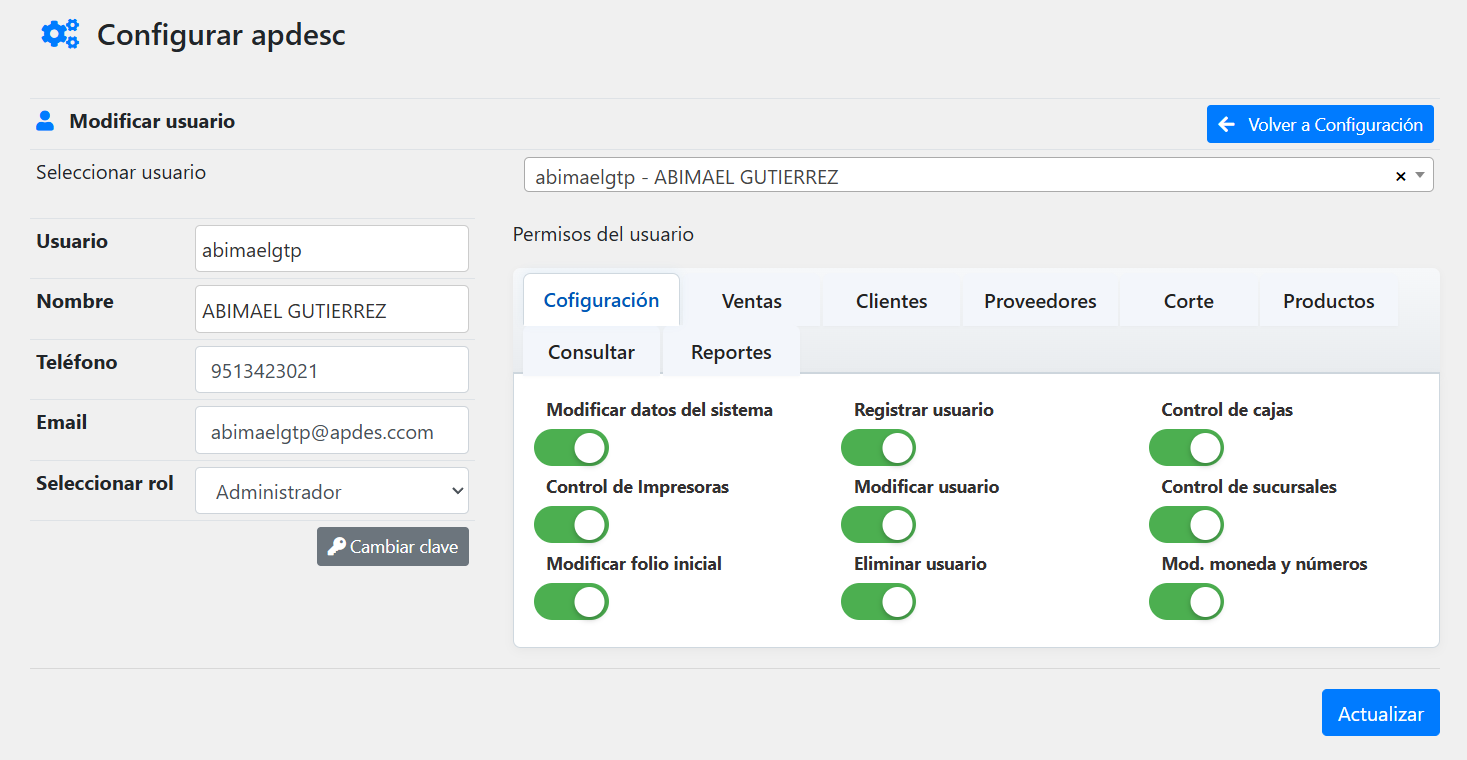
Task: Click the back arrow icon on Volver button
Action: (1227, 125)
